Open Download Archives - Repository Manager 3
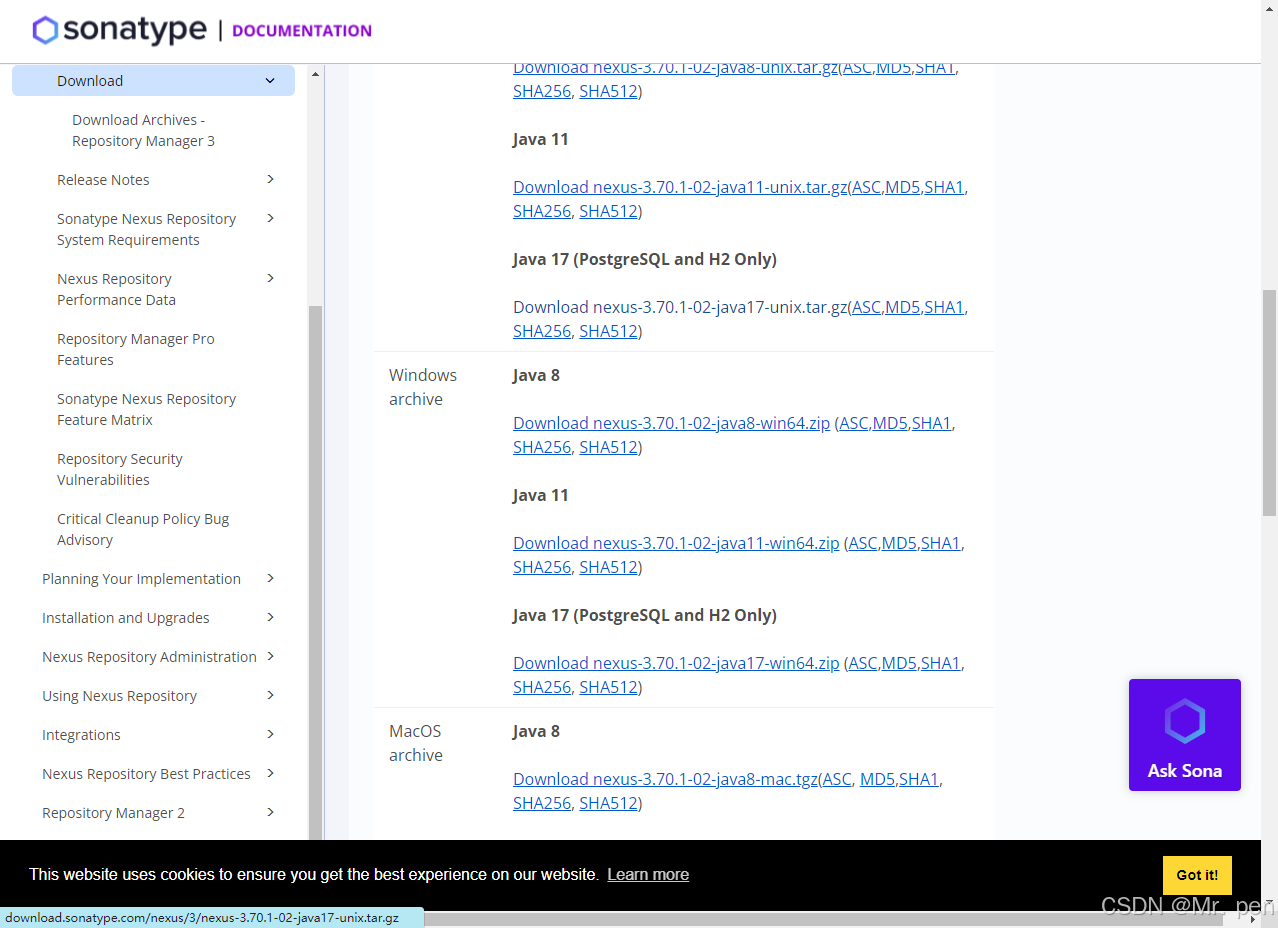 click(x=143, y=130)
